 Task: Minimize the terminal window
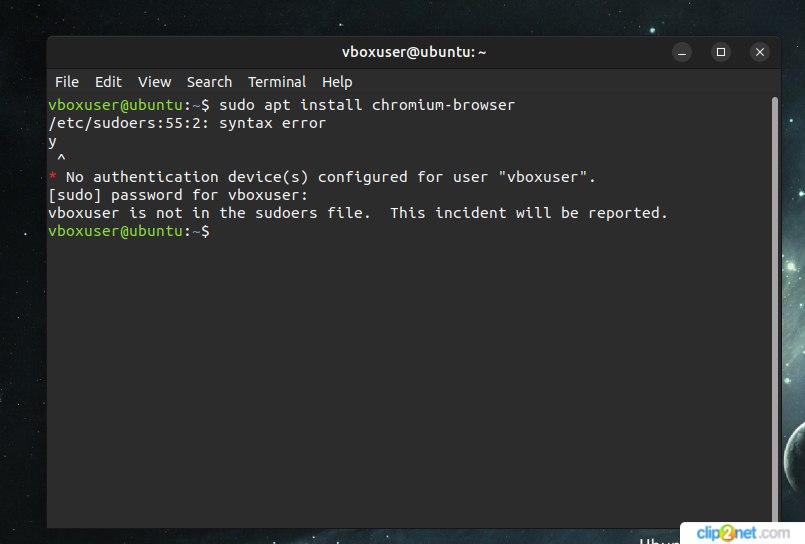682,52
